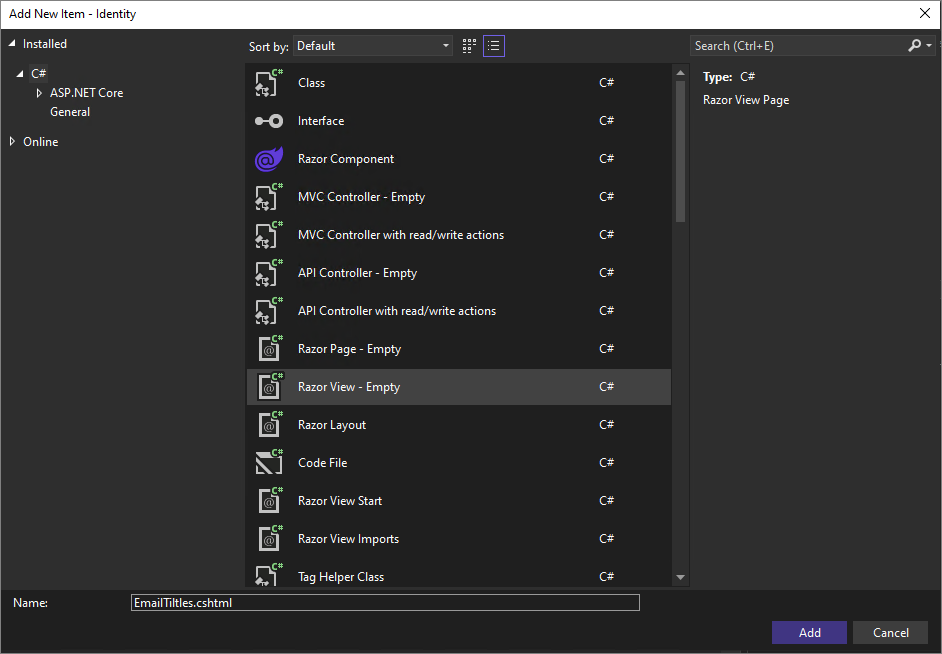Click the Razor Layout icon

coord(269,425)
